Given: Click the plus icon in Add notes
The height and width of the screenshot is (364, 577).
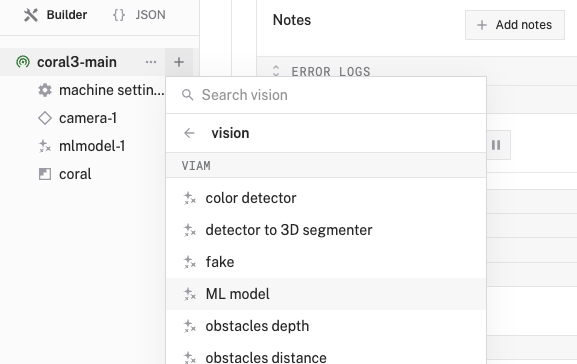Looking at the screenshot, I should (482, 25).
